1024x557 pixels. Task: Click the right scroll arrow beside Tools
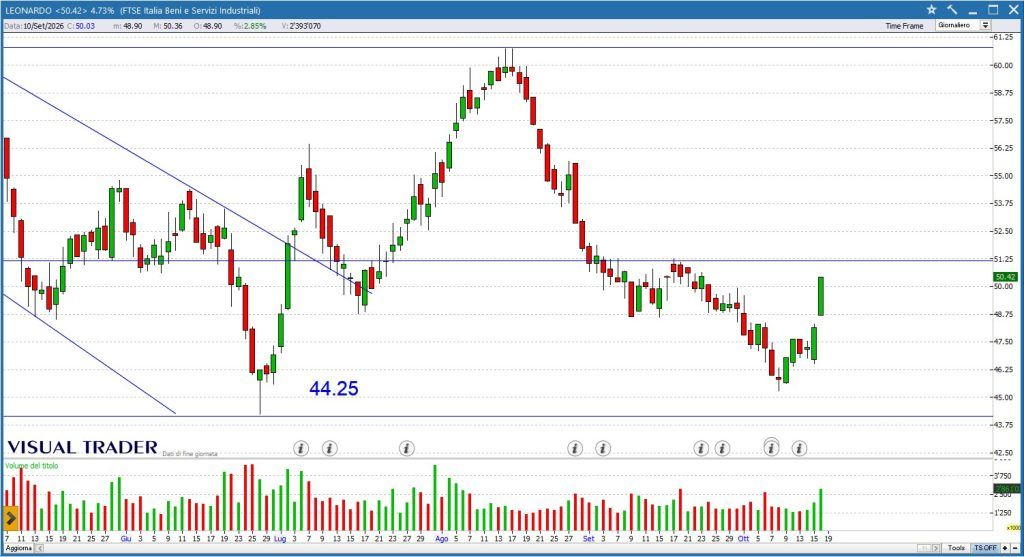coord(936,548)
